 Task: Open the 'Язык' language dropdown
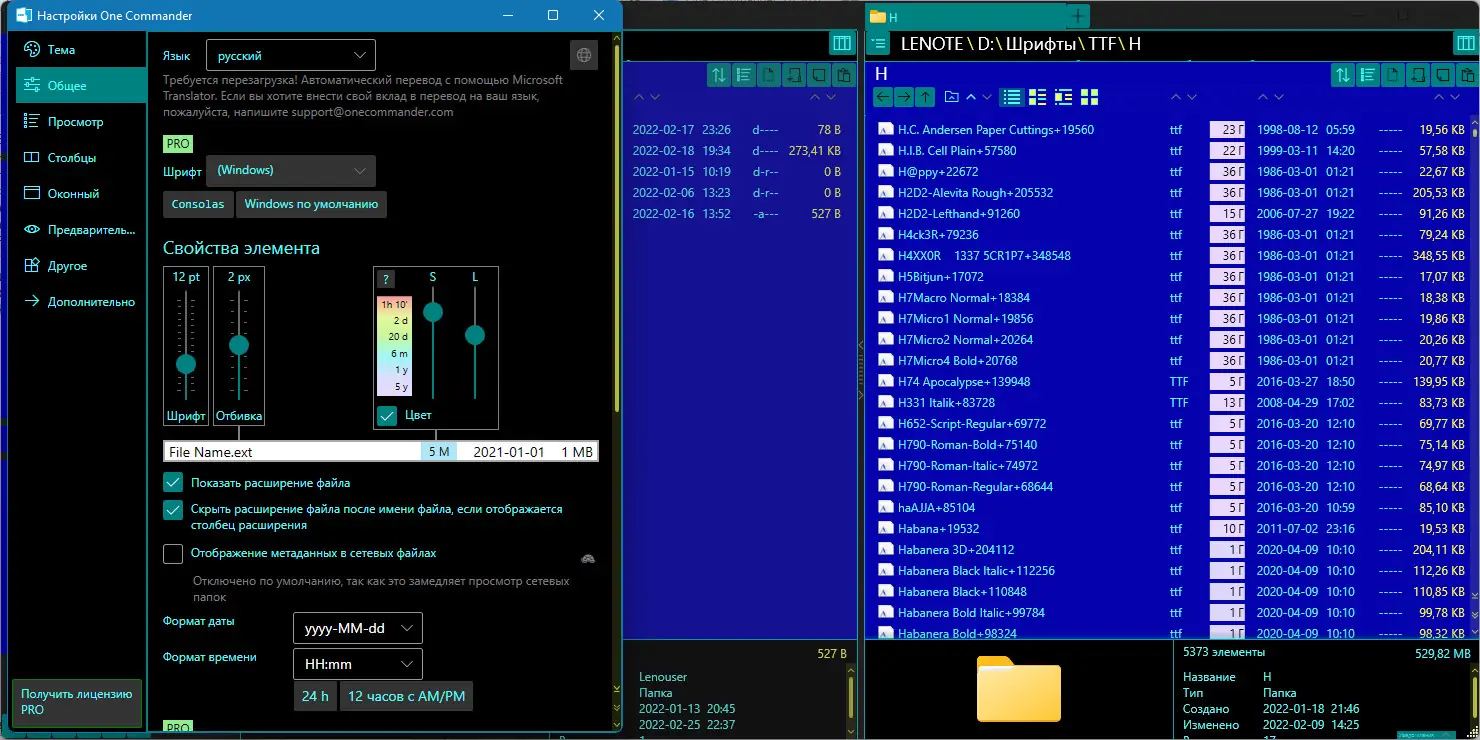pyautogui.click(x=290, y=56)
